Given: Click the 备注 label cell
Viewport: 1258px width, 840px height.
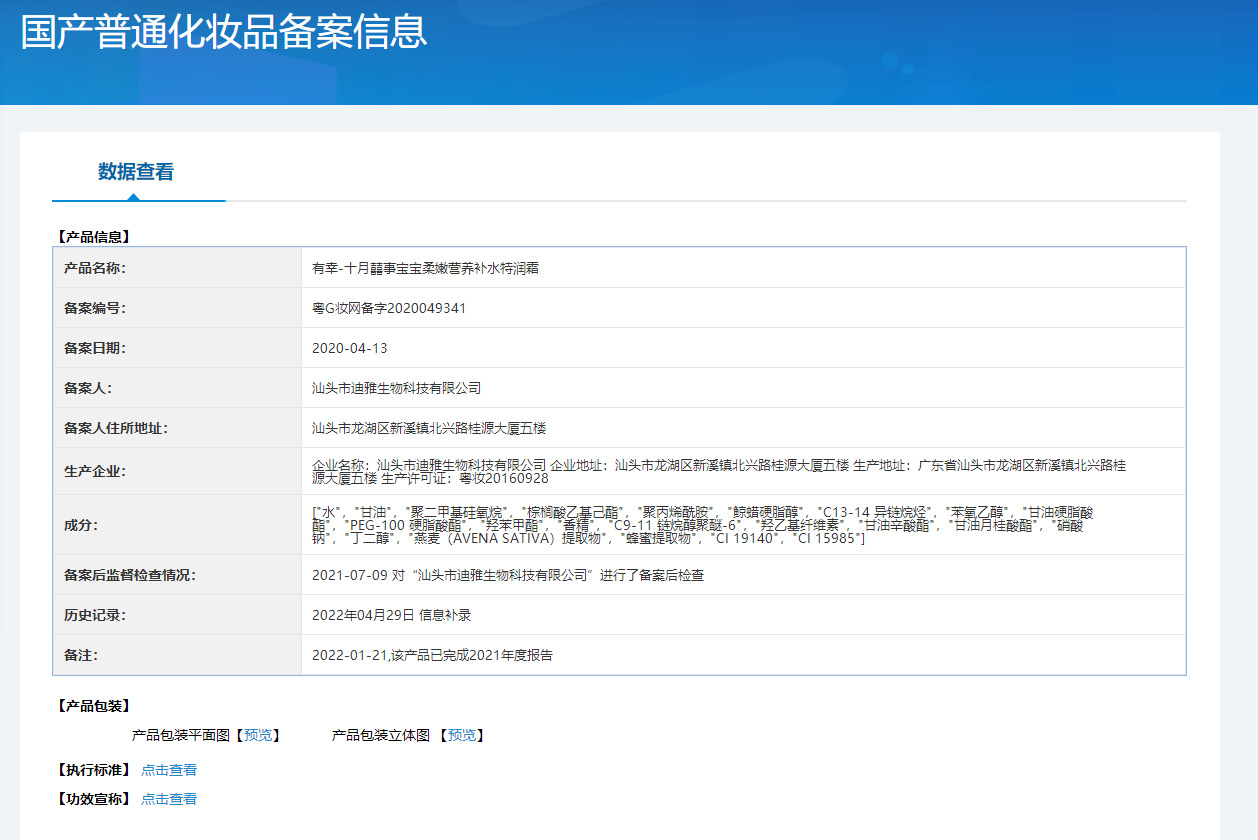Looking at the screenshot, I should 177,655.
